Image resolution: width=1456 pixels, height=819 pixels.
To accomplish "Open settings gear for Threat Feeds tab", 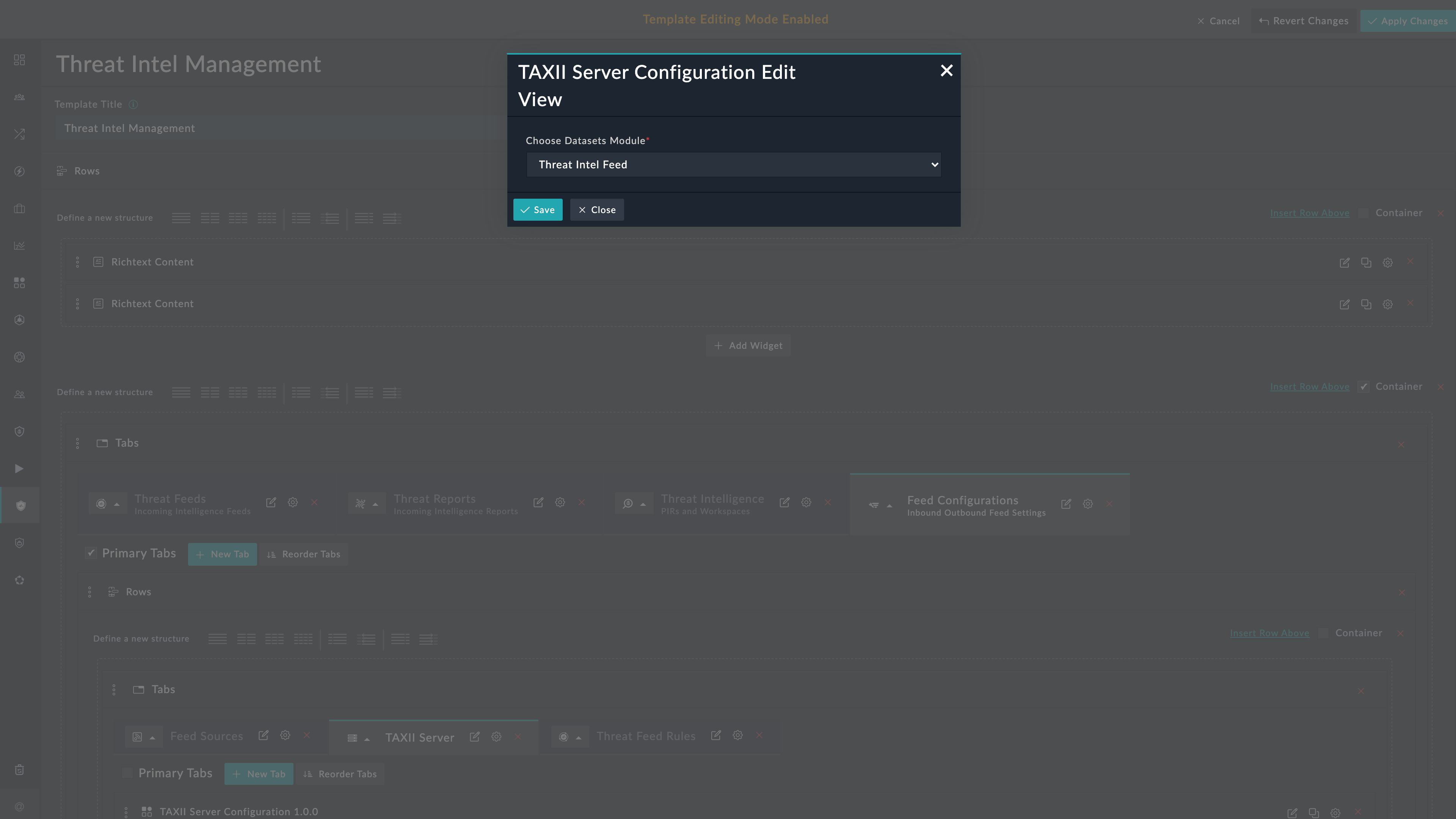I will [x=293, y=502].
